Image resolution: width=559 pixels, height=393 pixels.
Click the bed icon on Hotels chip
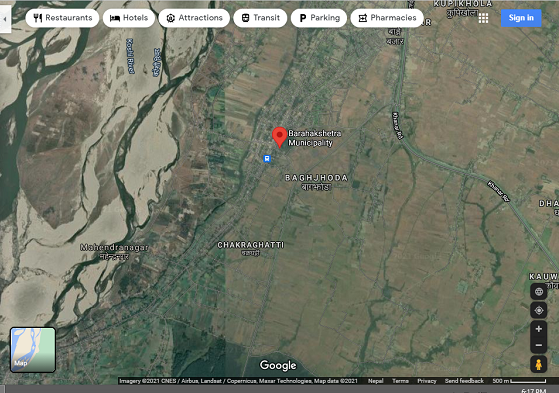(x=115, y=18)
